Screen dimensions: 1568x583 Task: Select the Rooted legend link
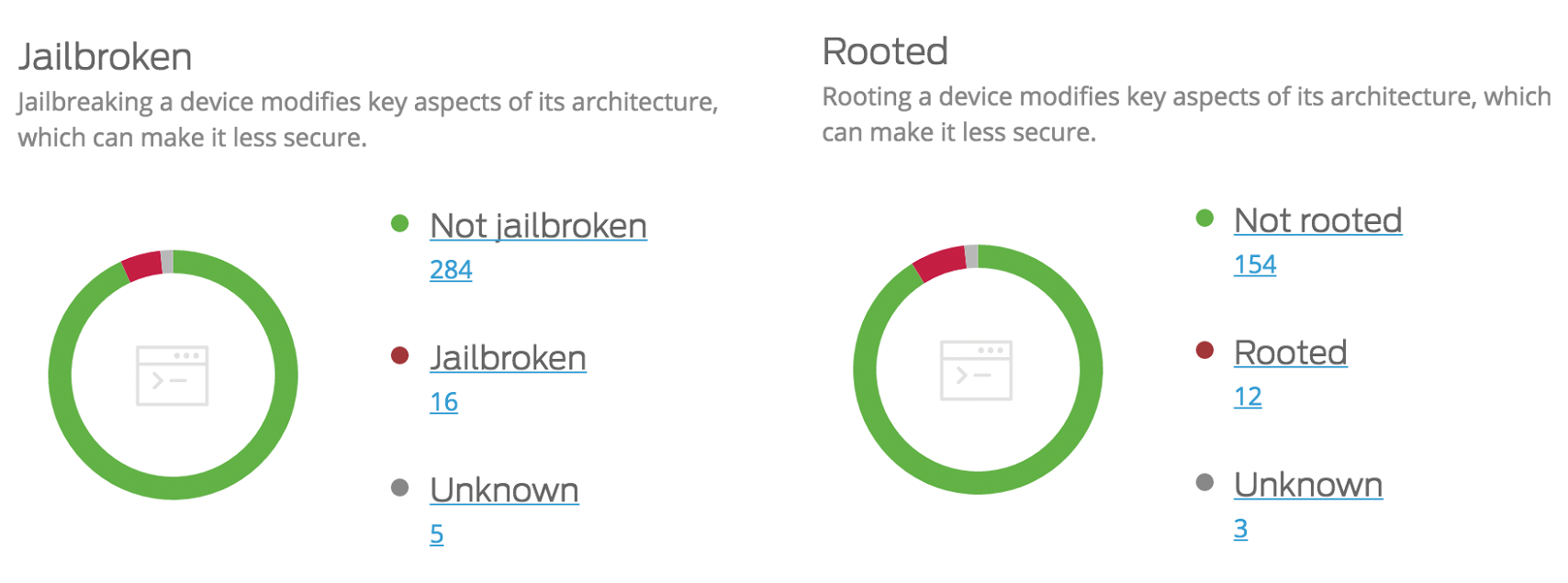[x=1290, y=353]
